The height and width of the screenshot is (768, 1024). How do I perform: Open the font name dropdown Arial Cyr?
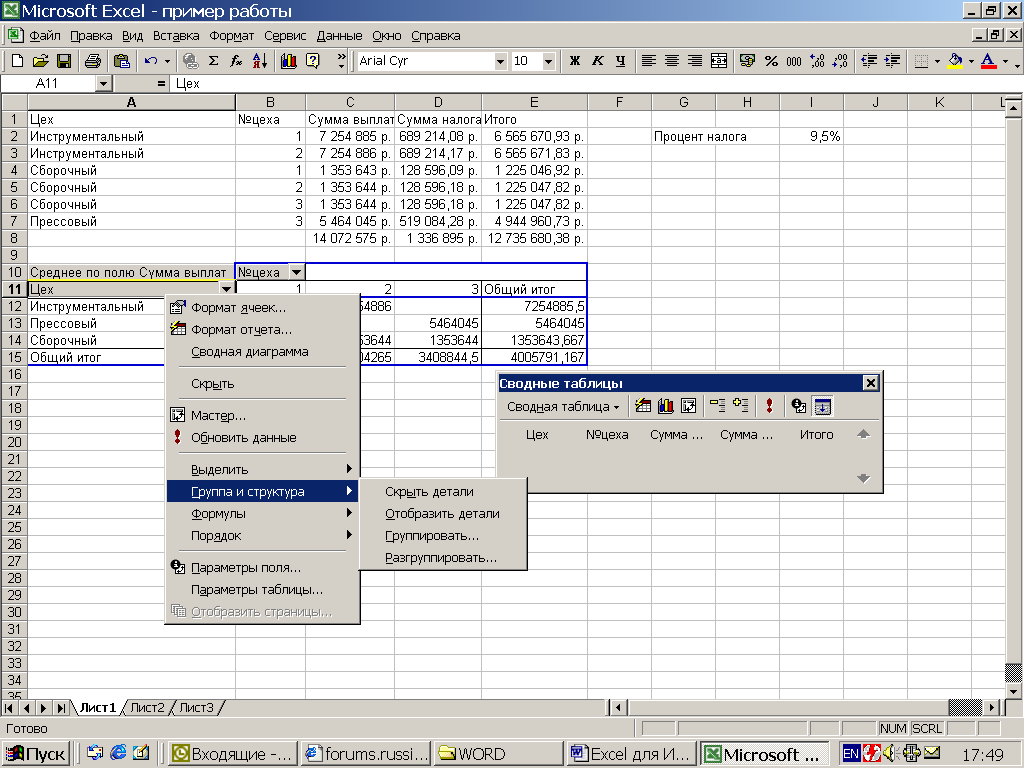[500, 61]
